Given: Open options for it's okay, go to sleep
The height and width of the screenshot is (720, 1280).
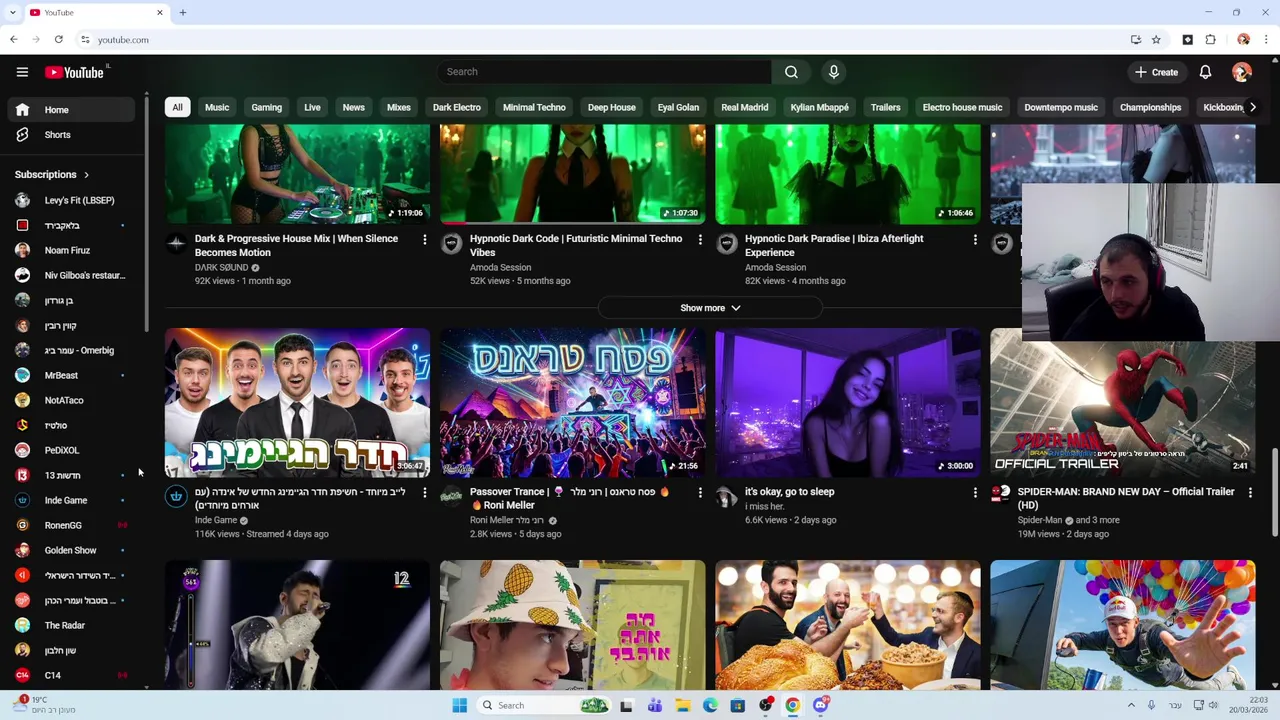Looking at the screenshot, I should tap(975, 493).
